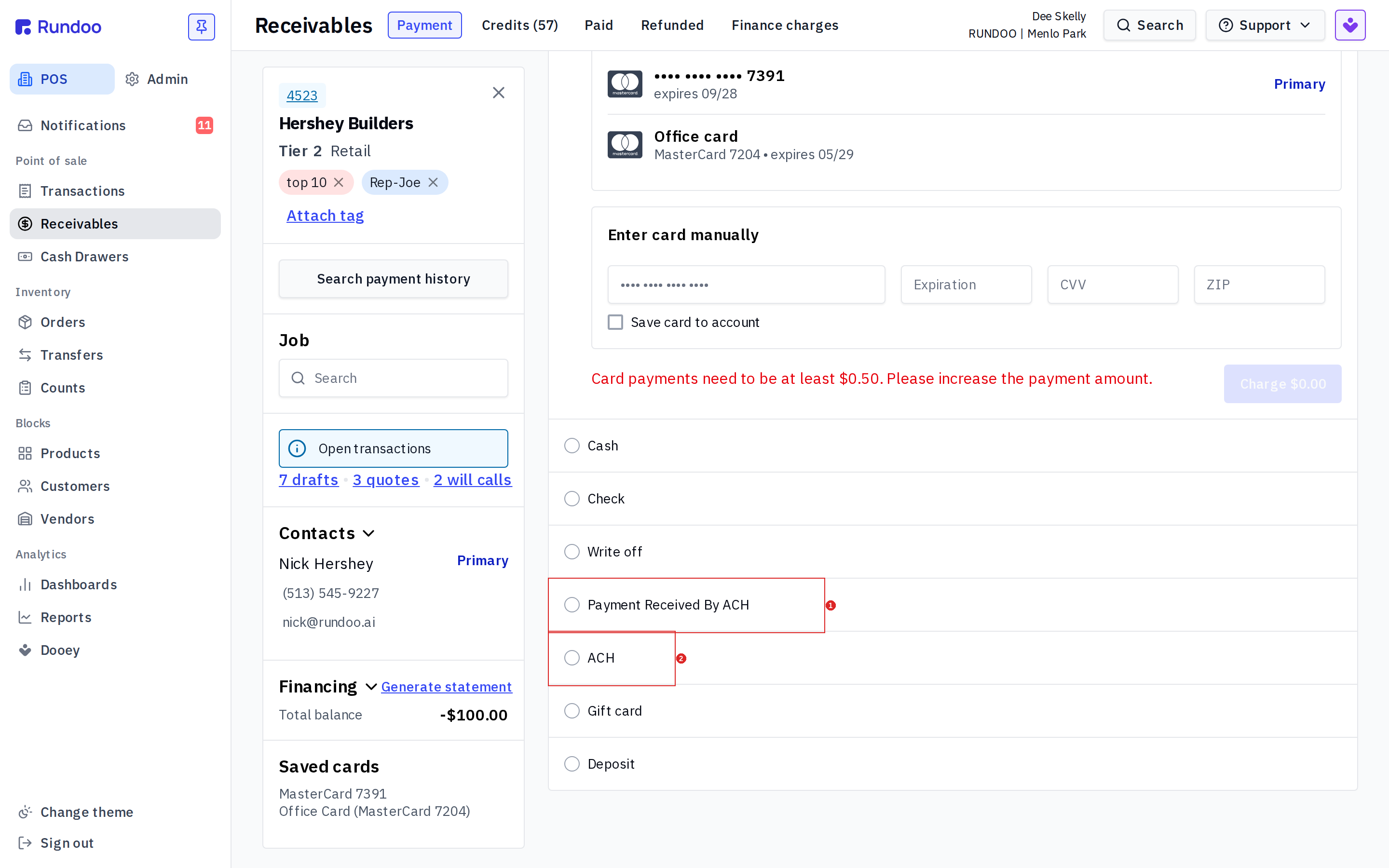Click the Dashboards bar chart icon
The width and height of the screenshot is (1389, 868).
pos(25,584)
